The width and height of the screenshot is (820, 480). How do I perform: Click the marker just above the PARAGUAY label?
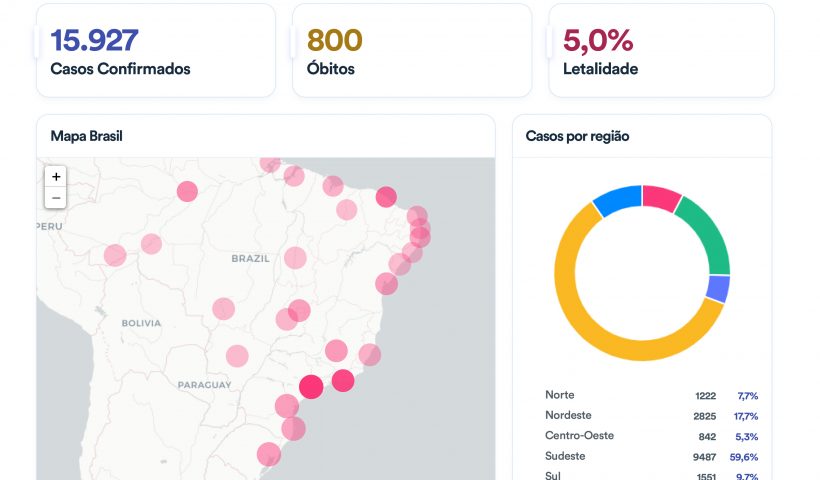(x=237, y=356)
